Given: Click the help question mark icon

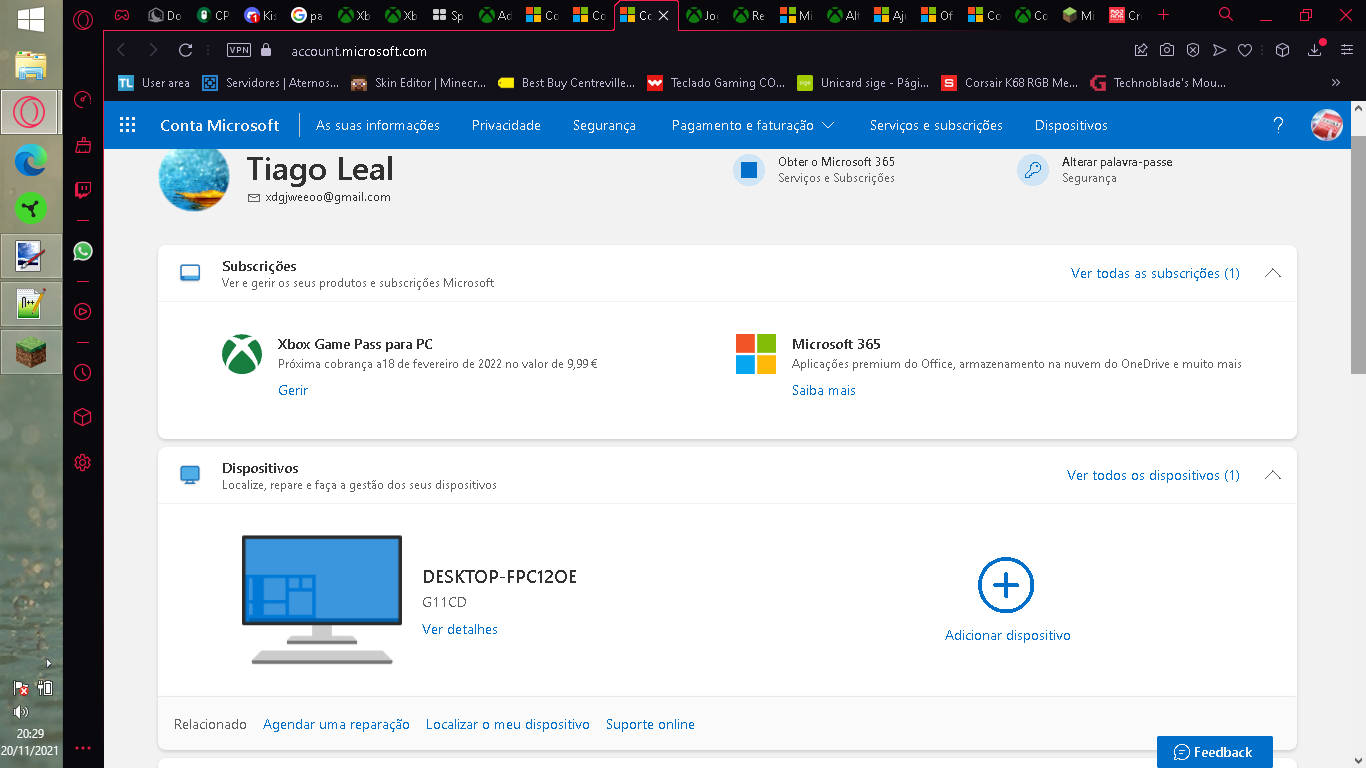Looking at the screenshot, I should (1278, 125).
